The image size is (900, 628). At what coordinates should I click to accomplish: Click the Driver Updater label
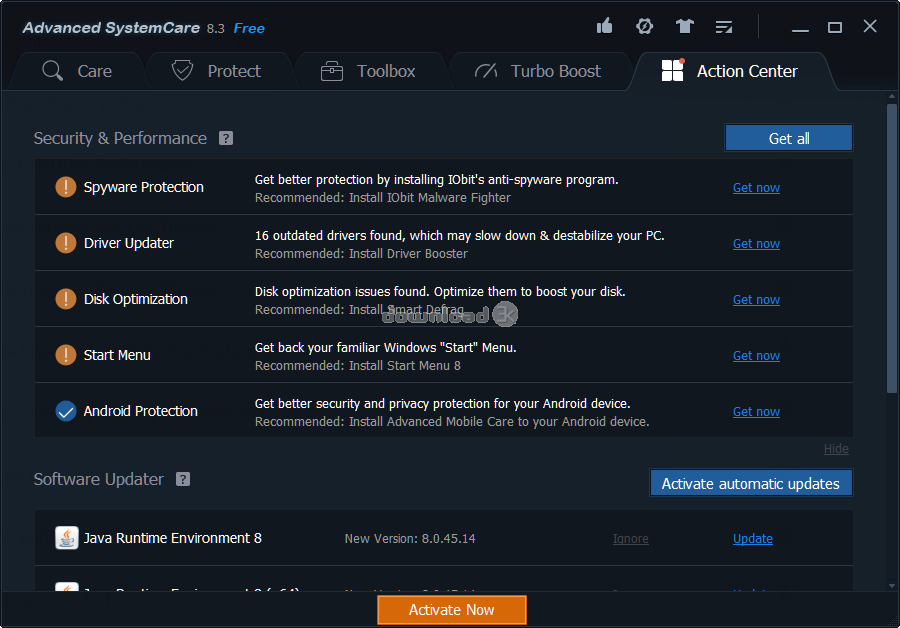(129, 243)
